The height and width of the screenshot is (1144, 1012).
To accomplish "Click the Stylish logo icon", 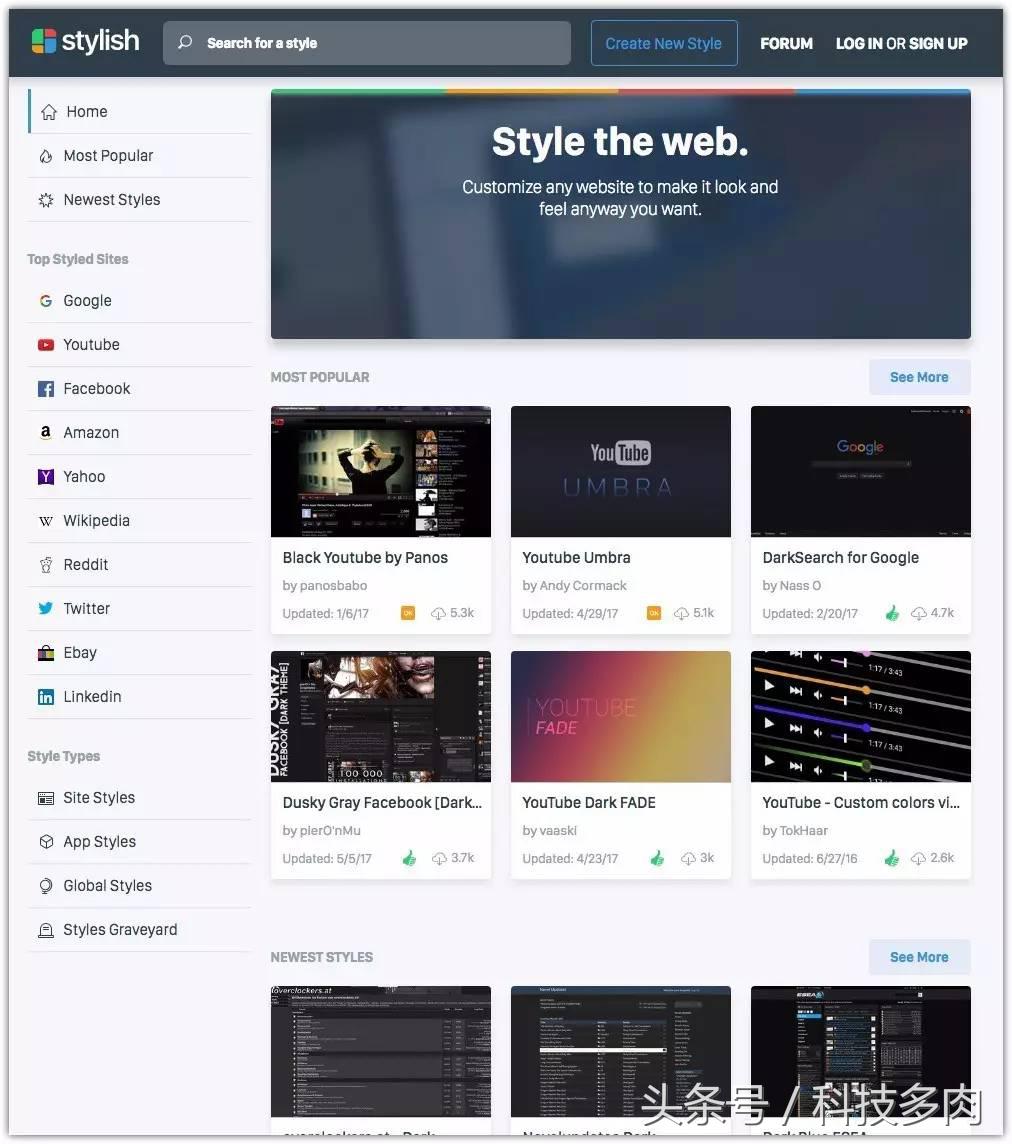I will coord(44,42).
